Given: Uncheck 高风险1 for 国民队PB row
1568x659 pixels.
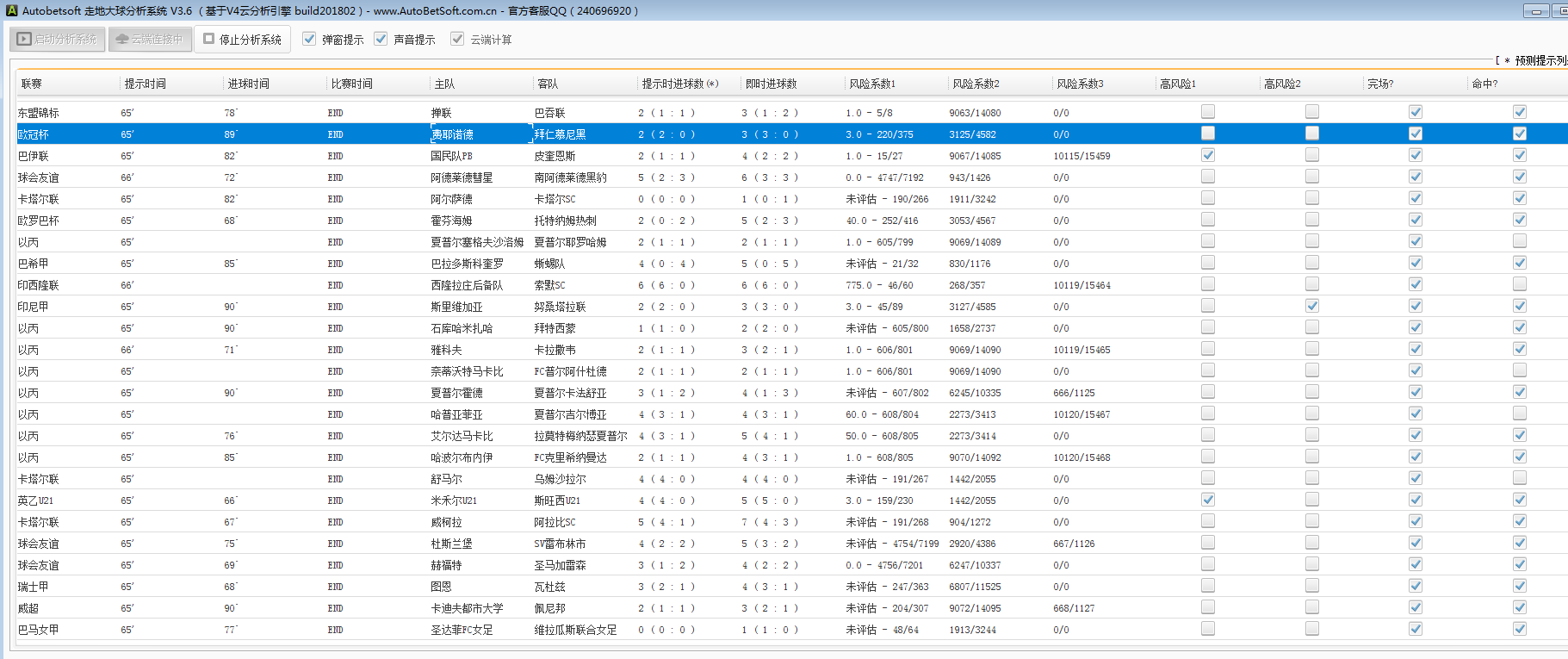Looking at the screenshot, I should point(1208,155).
